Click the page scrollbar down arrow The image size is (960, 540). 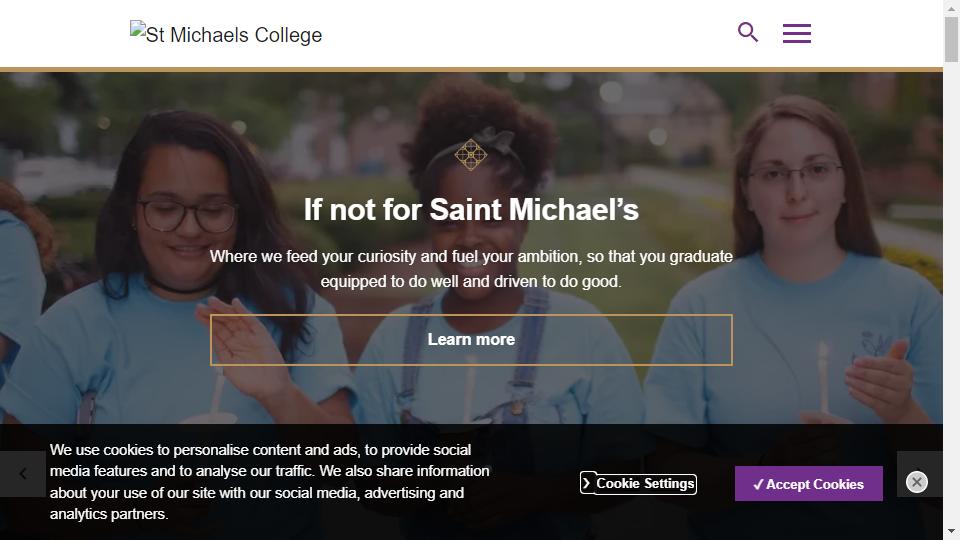951,531
